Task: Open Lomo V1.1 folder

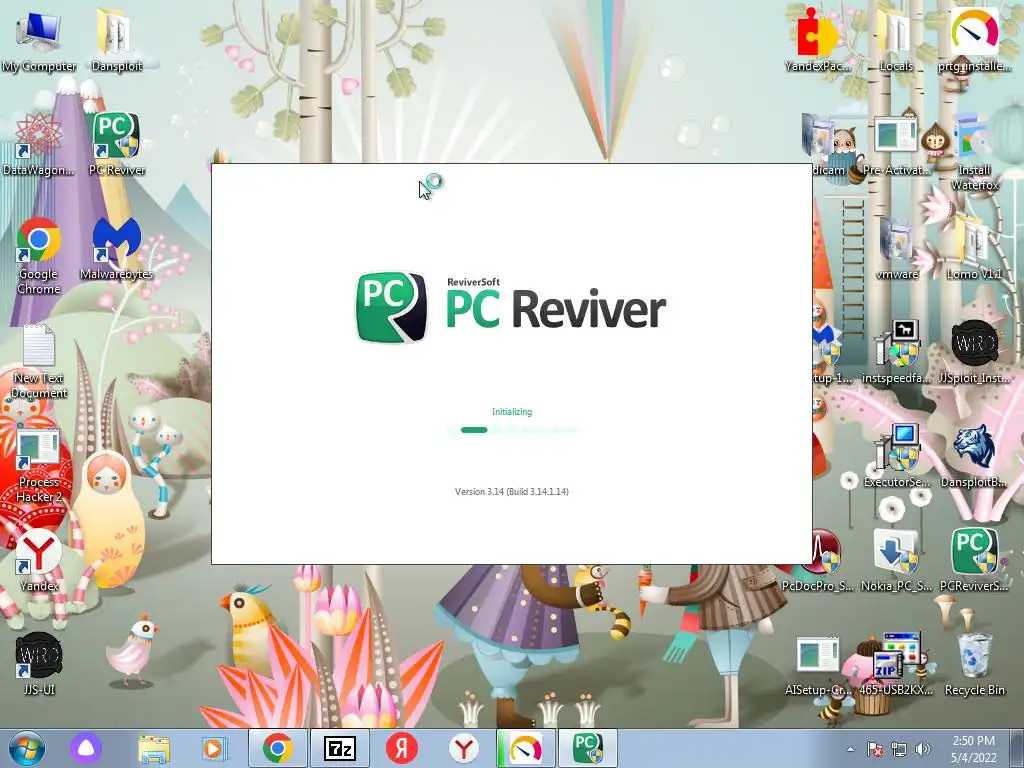Action: [x=974, y=249]
